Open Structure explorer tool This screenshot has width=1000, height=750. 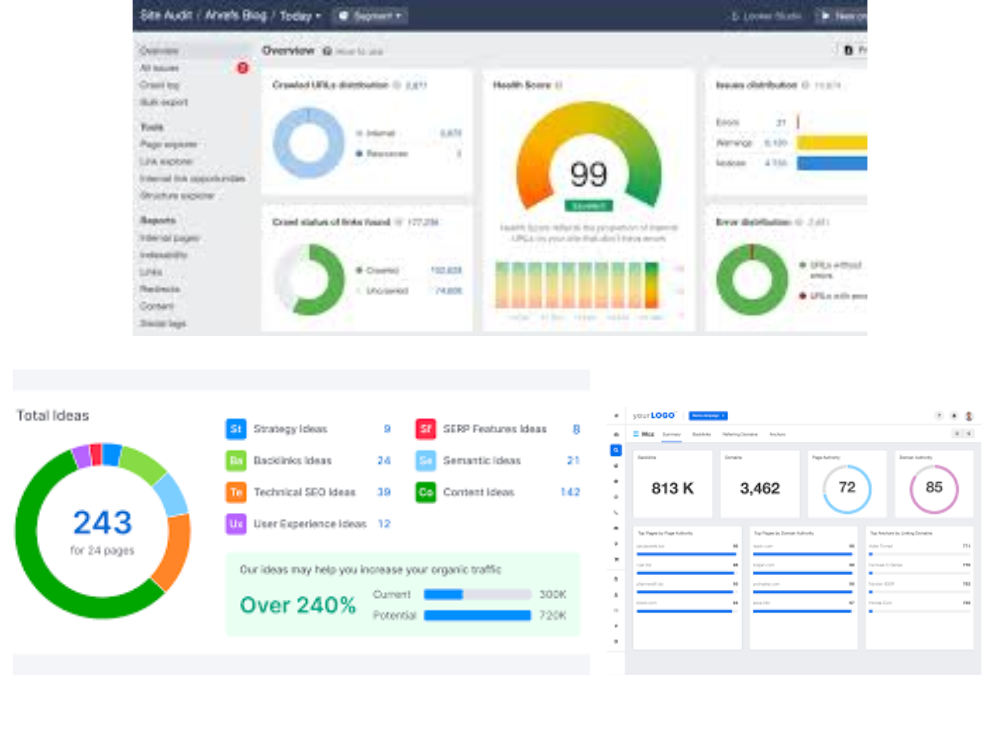[x=177, y=196]
